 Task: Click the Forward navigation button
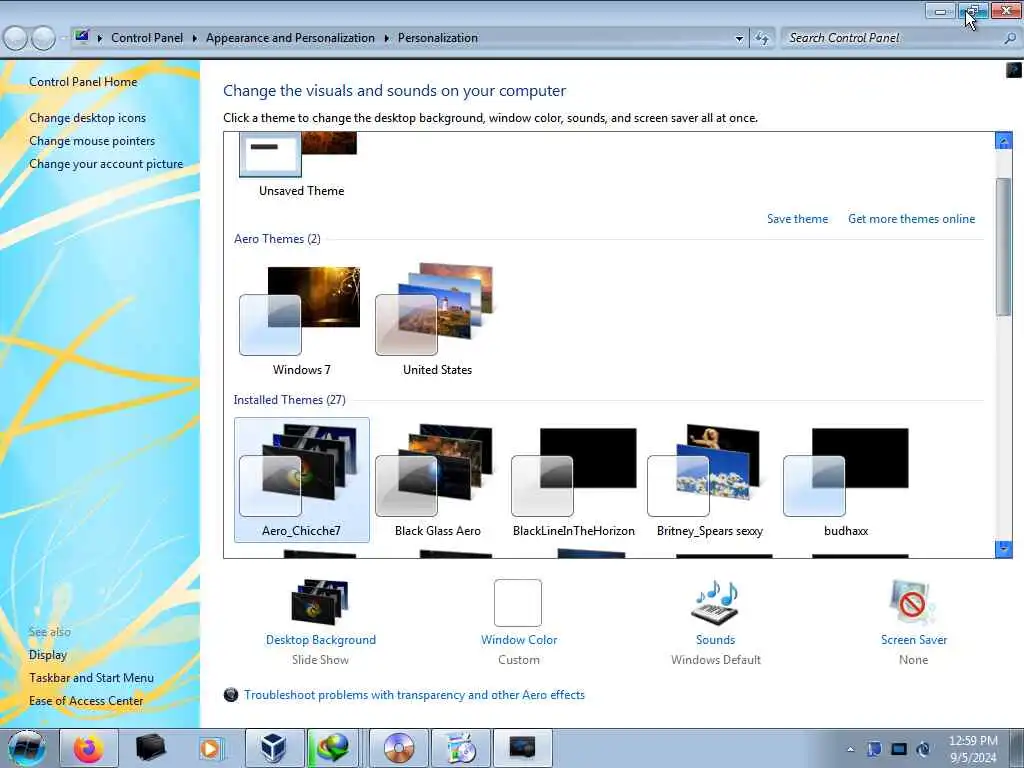[x=43, y=39]
